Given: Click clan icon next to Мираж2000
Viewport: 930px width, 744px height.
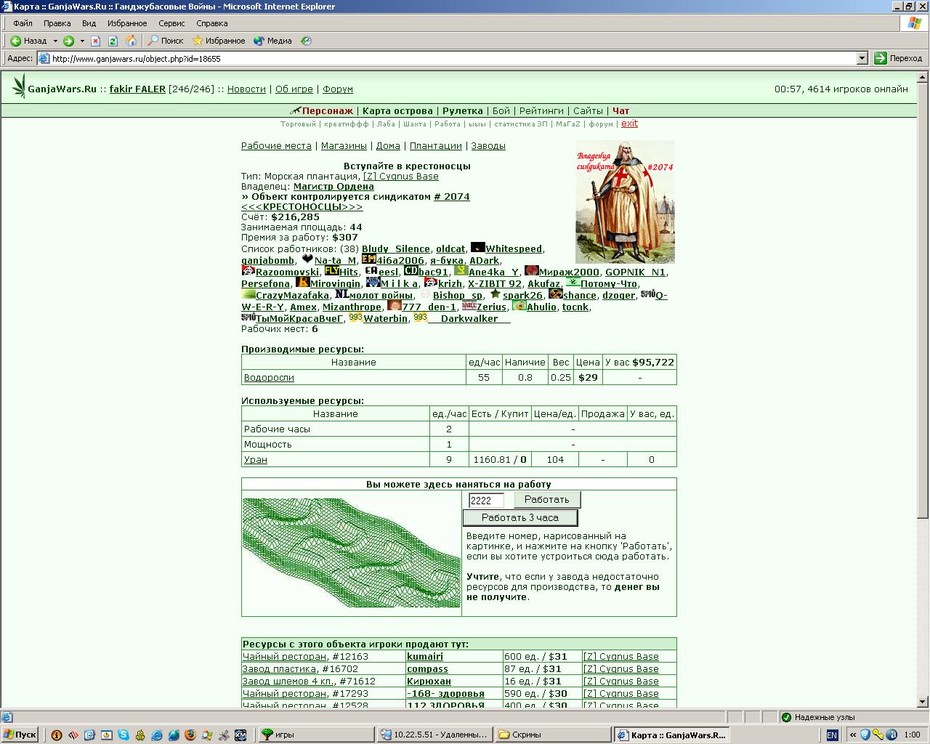Looking at the screenshot, I should pyautogui.click(x=531, y=271).
